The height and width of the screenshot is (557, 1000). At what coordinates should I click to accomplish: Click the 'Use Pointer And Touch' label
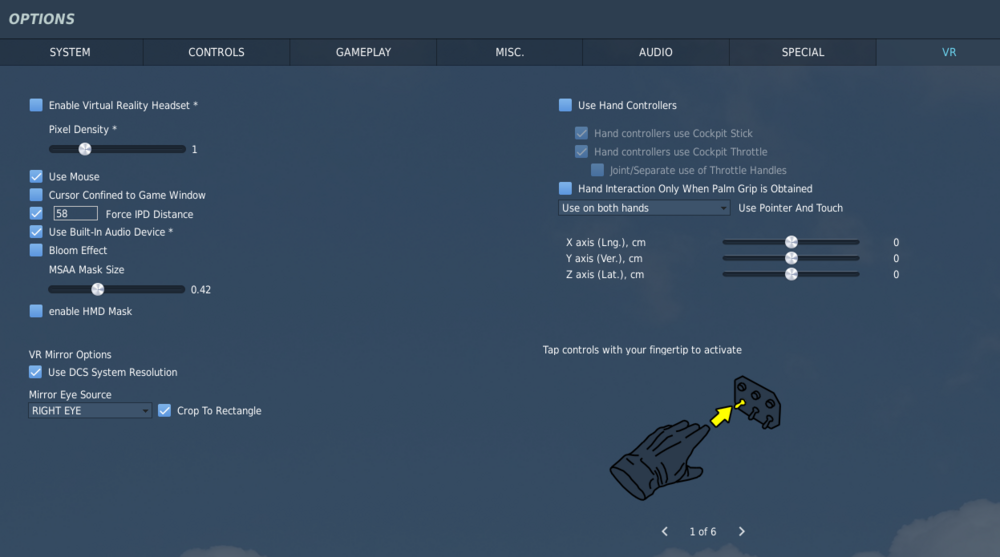click(790, 208)
